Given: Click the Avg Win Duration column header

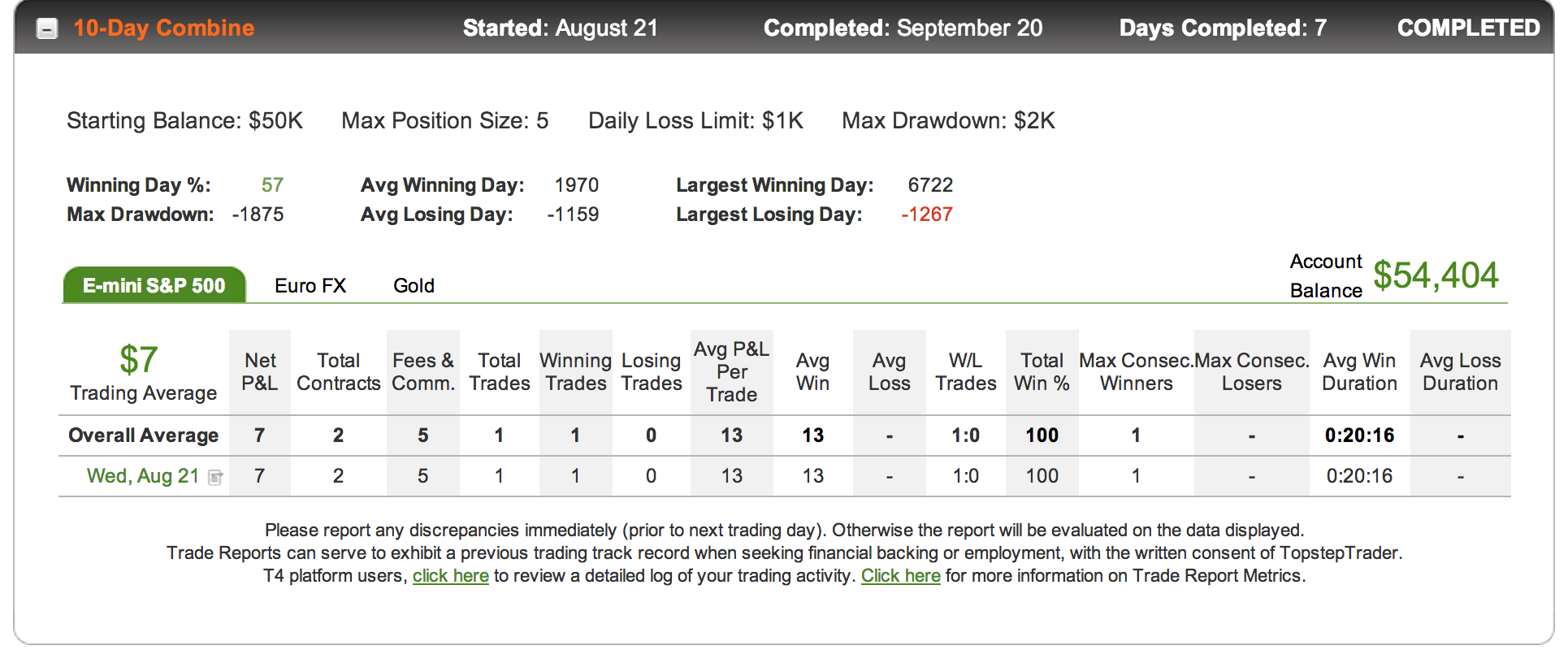Looking at the screenshot, I should (1360, 372).
